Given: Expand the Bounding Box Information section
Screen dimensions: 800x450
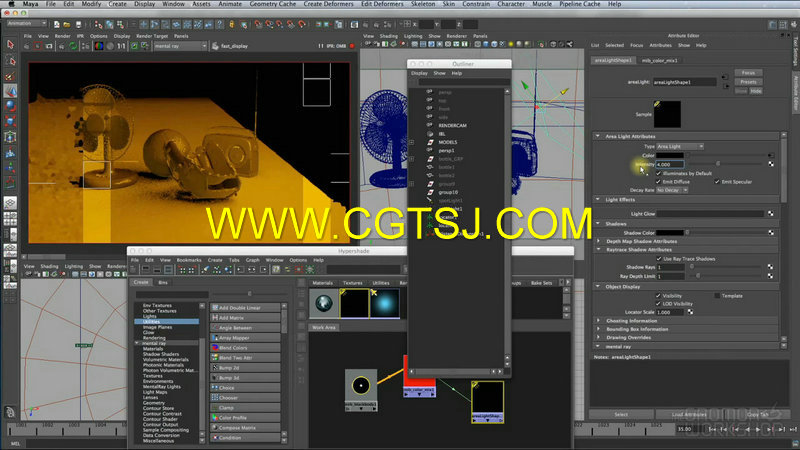Looking at the screenshot, I should [x=598, y=329].
